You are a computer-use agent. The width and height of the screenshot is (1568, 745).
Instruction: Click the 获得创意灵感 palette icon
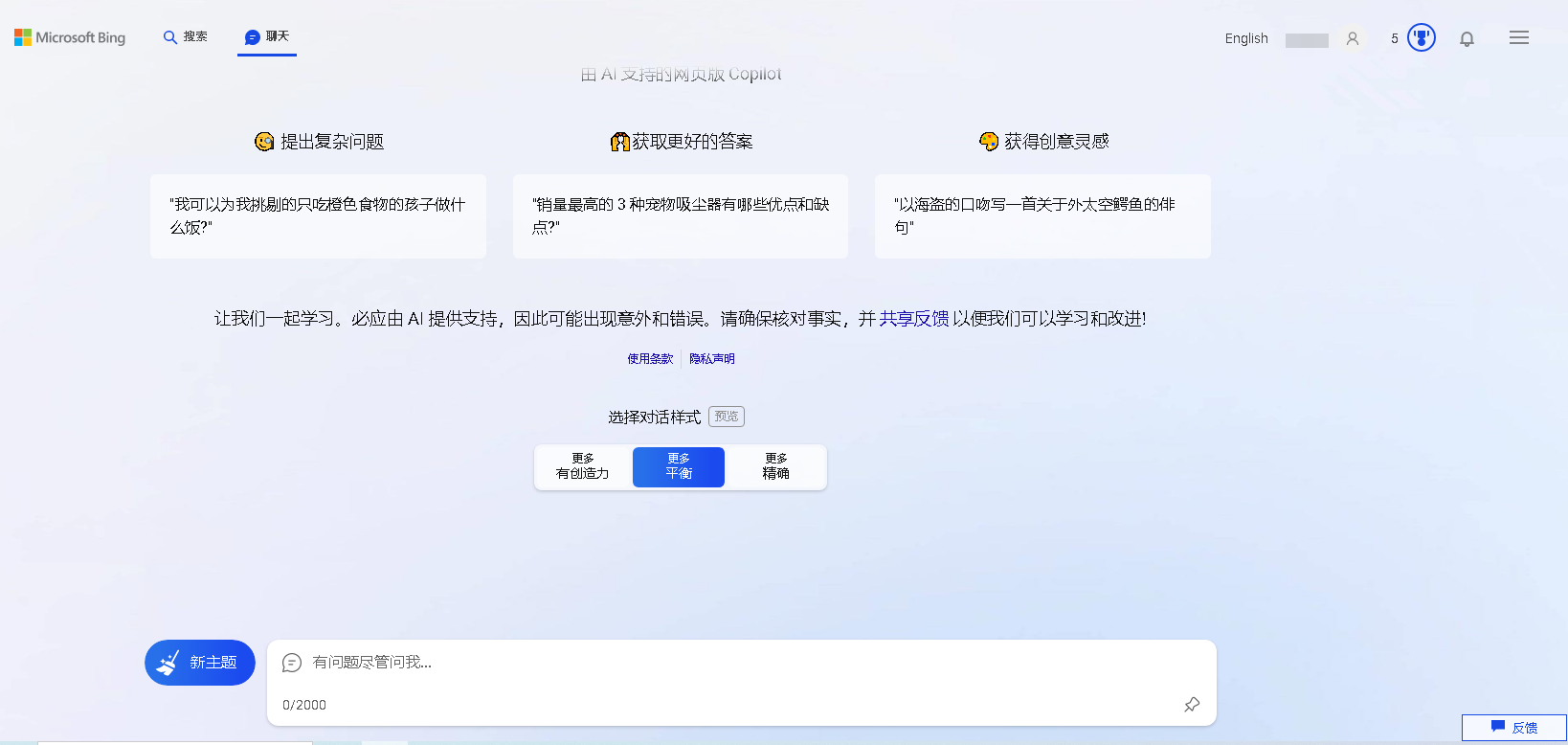tap(989, 142)
